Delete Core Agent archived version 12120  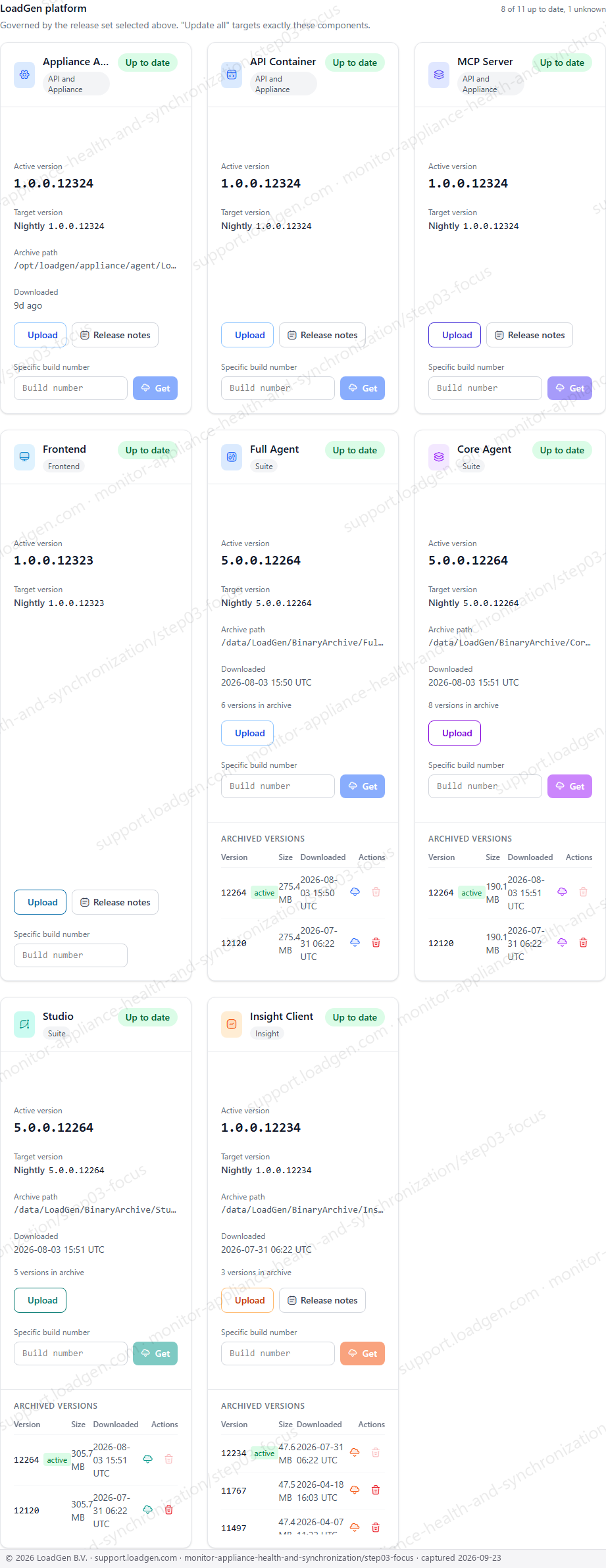(583, 943)
